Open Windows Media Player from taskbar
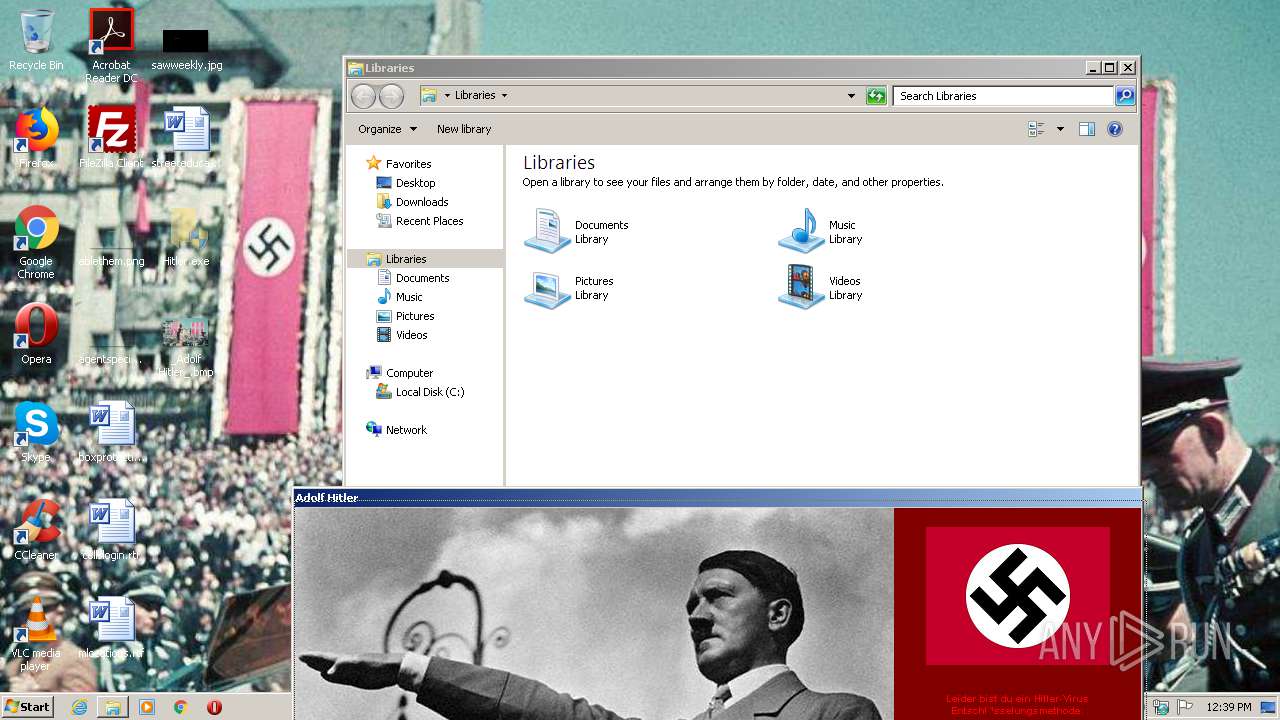The height and width of the screenshot is (720, 1280). point(147,707)
